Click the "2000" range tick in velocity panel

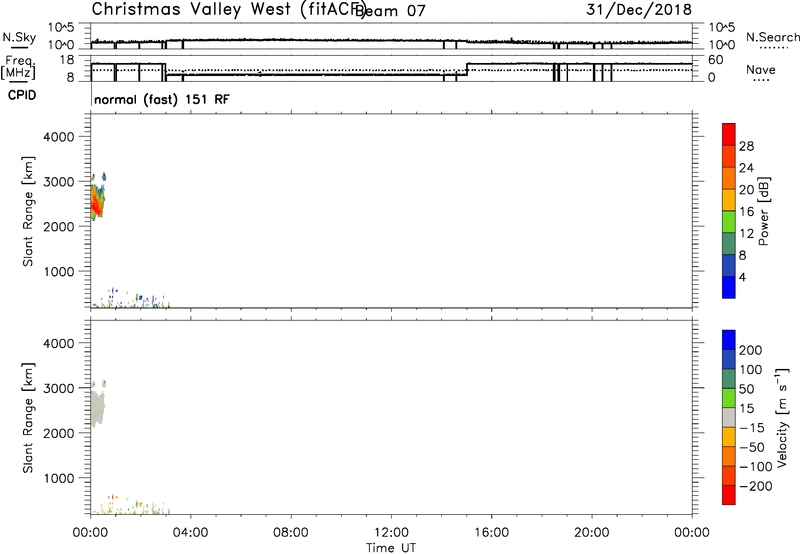pos(58,433)
